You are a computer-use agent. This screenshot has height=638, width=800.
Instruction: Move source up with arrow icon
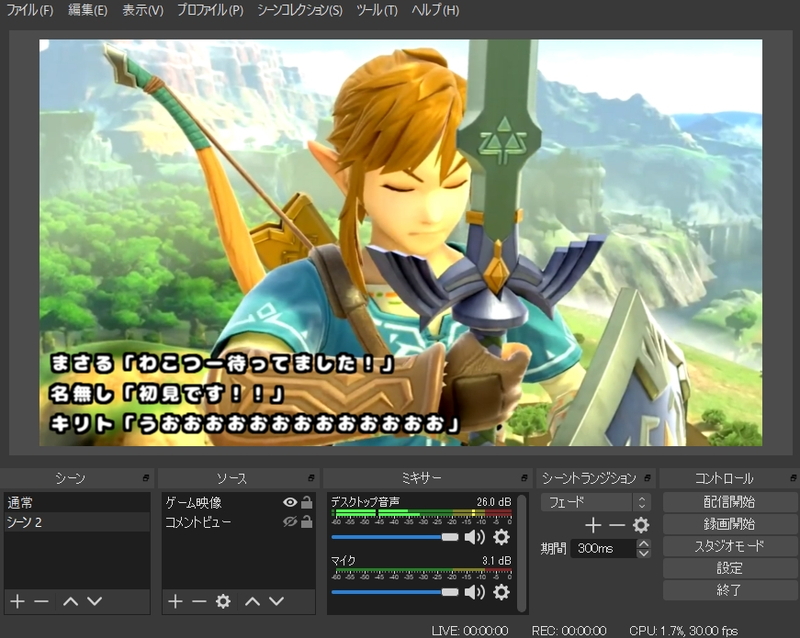coord(253,601)
